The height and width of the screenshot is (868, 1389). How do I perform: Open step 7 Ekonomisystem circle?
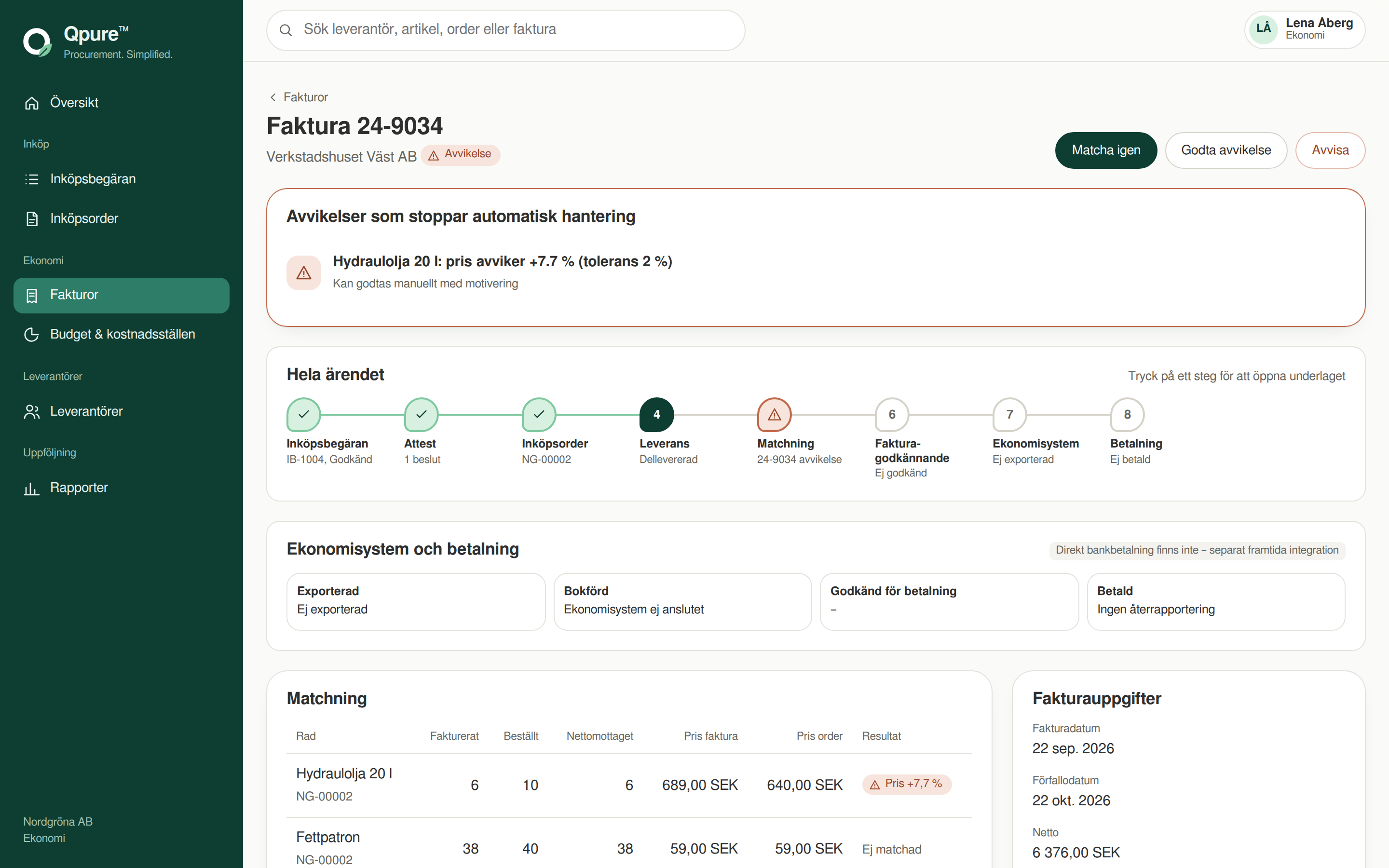tap(1009, 415)
